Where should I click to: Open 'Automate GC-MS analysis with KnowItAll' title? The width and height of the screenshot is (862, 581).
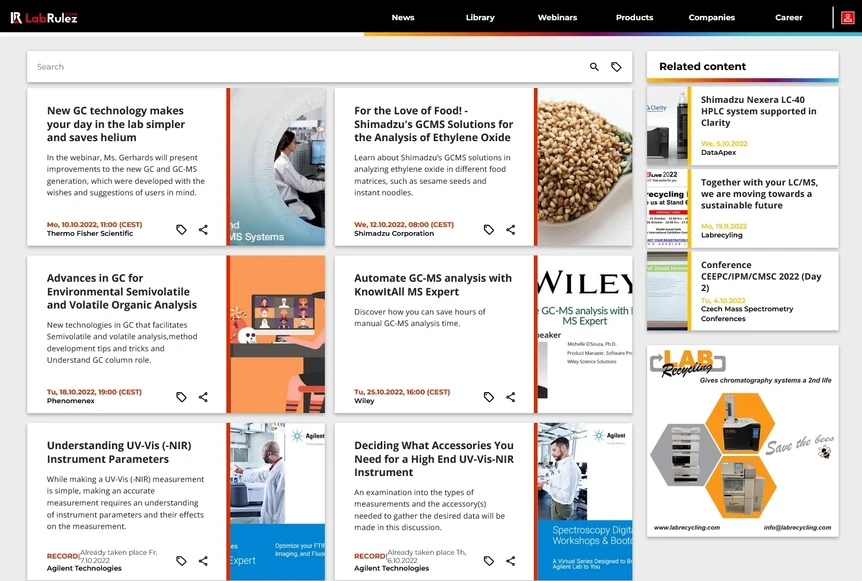(433, 285)
